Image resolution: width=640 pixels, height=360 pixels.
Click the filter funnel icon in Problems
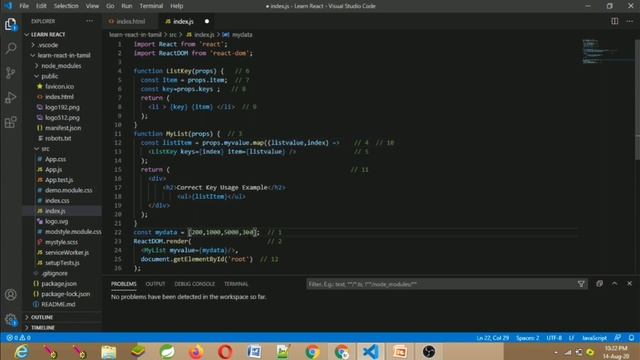(x=581, y=284)
